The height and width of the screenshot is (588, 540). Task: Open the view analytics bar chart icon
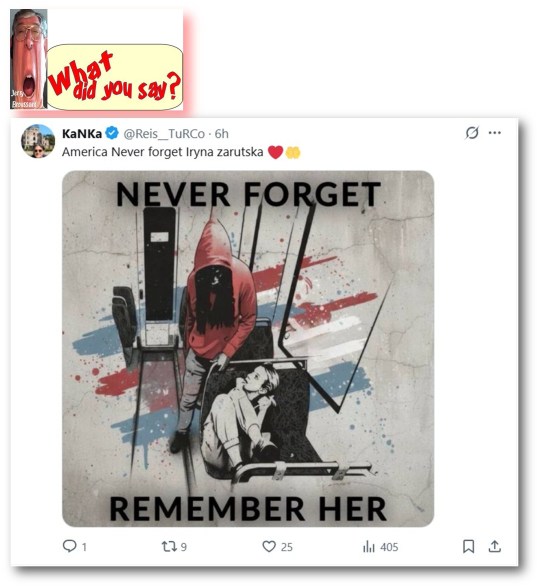pos(369,547)
